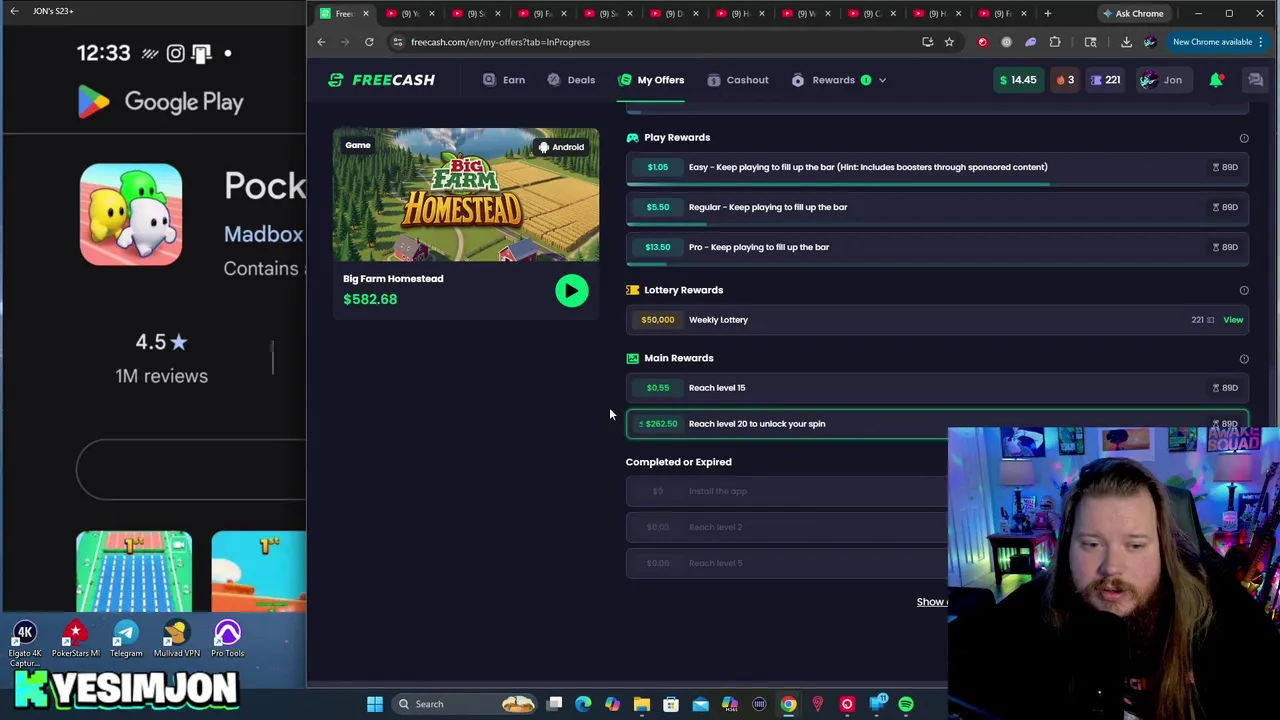
Task: Go back in the phone mirror window
Action: [14, 11]
